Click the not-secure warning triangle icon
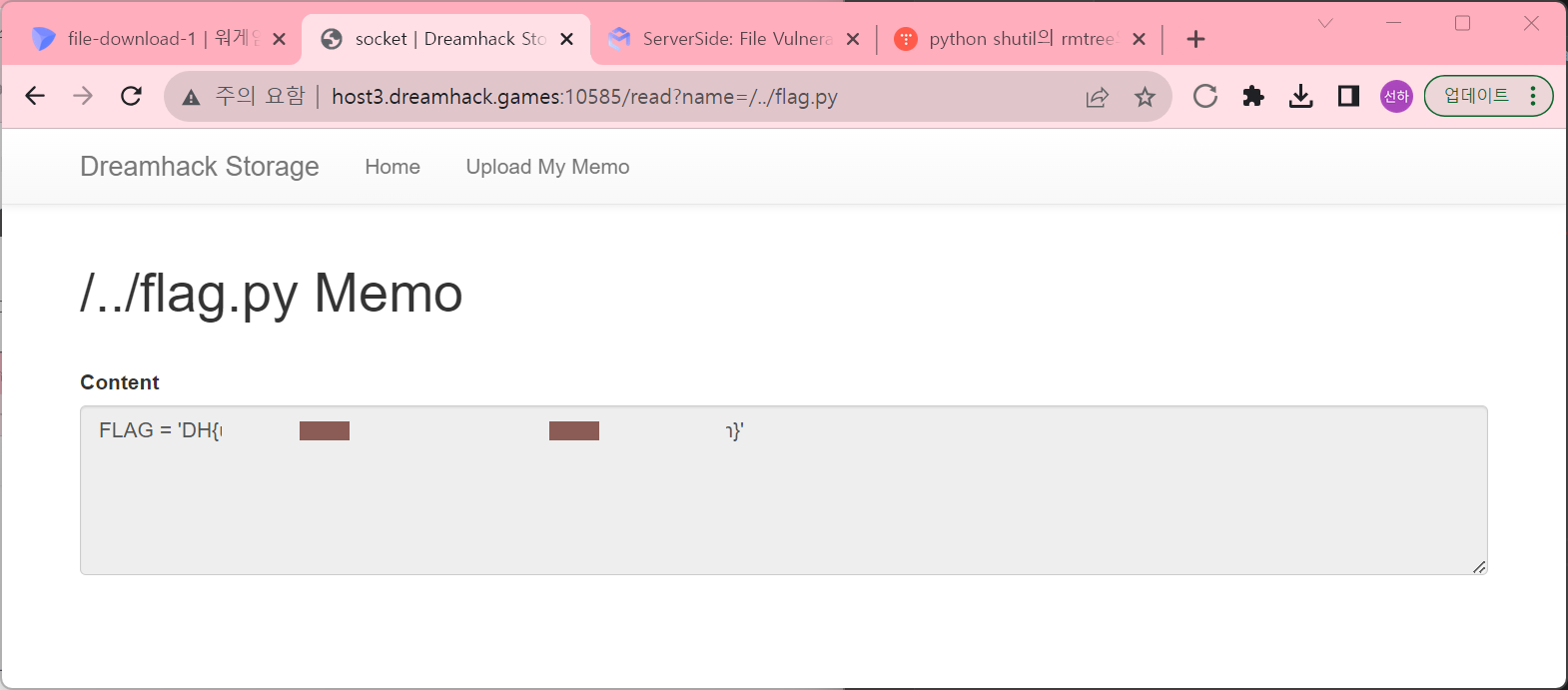 (x=192, y=97)
